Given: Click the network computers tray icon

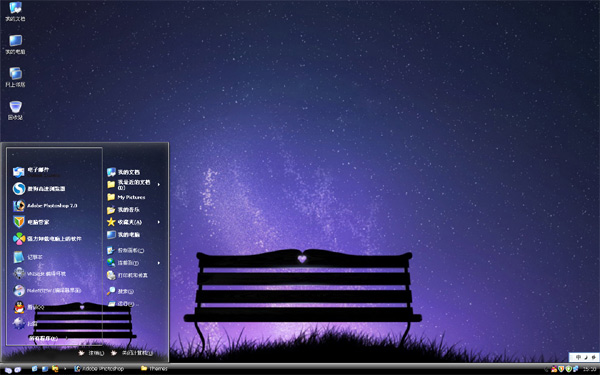Looking at the screenshot, I should (575, 369).
